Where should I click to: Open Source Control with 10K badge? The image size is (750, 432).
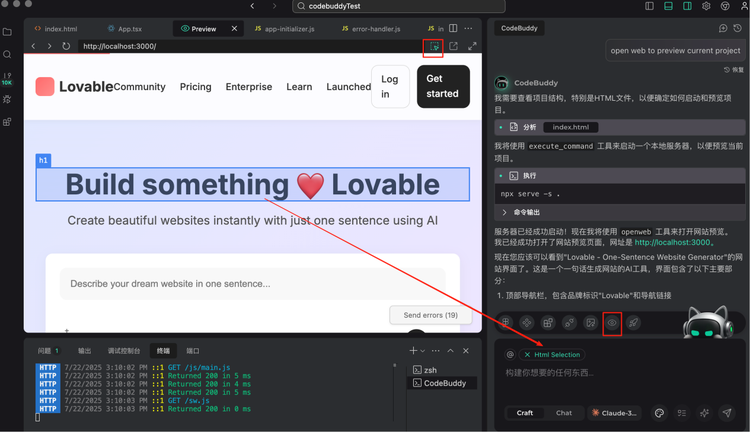(7, 78)
